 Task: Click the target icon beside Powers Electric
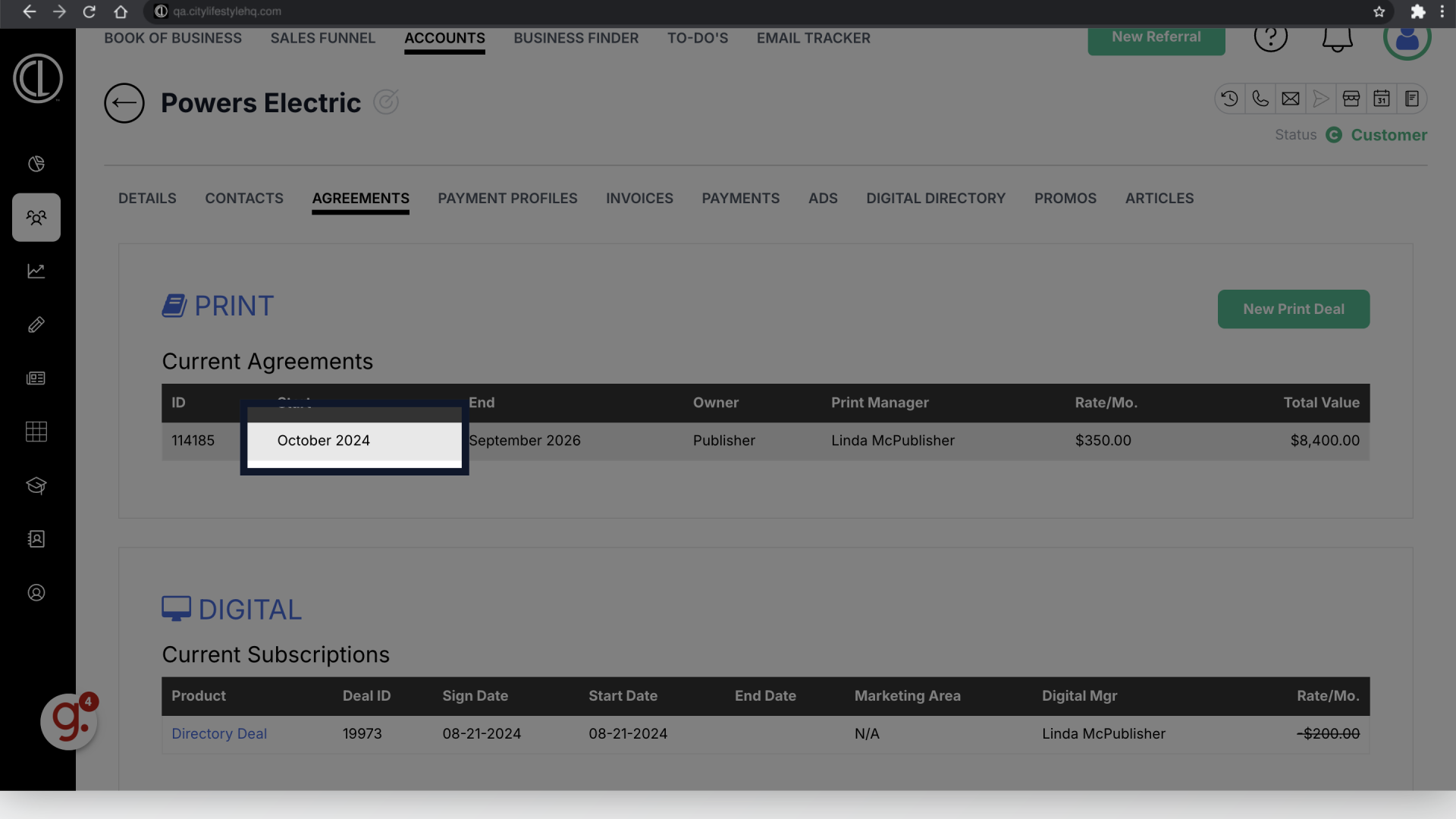point(386,102)
